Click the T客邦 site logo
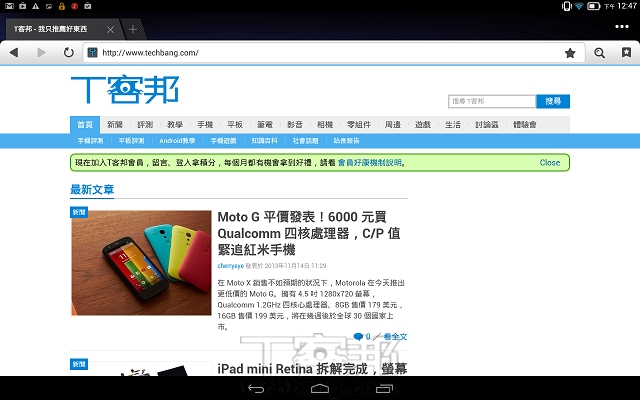 (125, 89)
